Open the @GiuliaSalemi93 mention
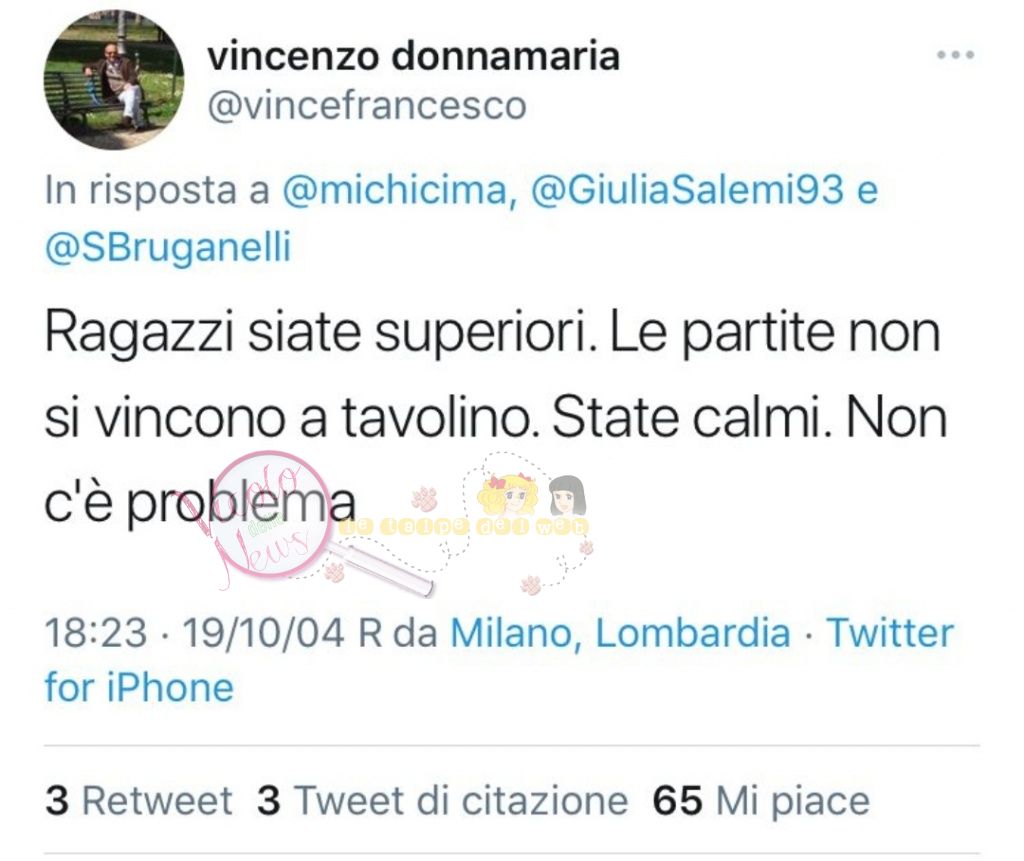 [688, 190]
